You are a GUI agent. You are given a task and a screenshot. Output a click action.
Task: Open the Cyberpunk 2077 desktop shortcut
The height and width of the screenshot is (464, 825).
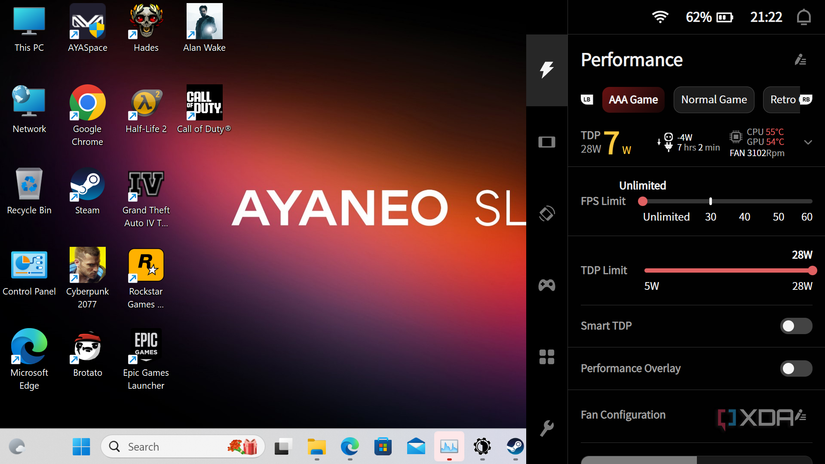point(87,278)
